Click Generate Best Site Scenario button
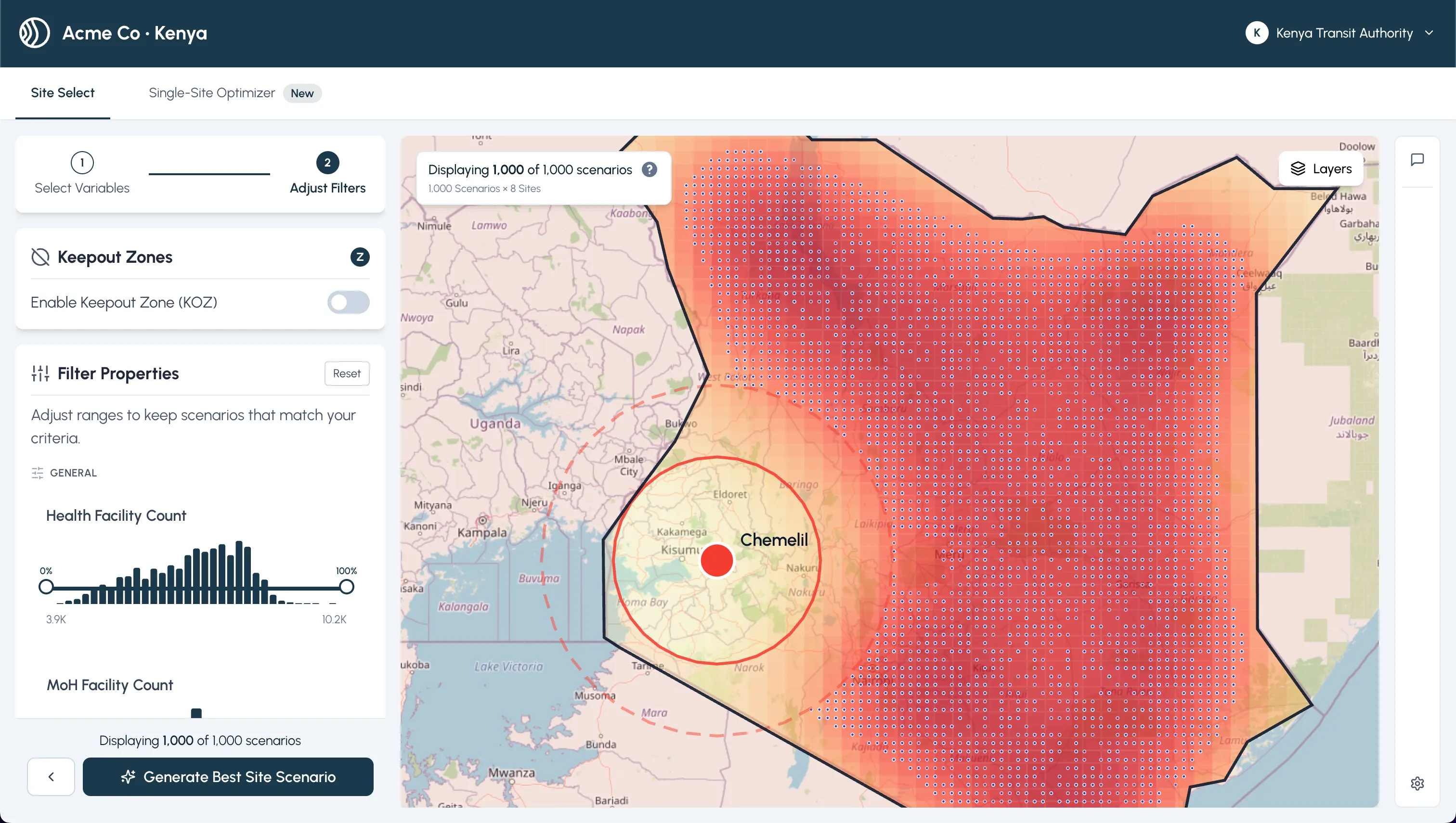Viewport: 1456px width, 823px height. pos(228,776)
